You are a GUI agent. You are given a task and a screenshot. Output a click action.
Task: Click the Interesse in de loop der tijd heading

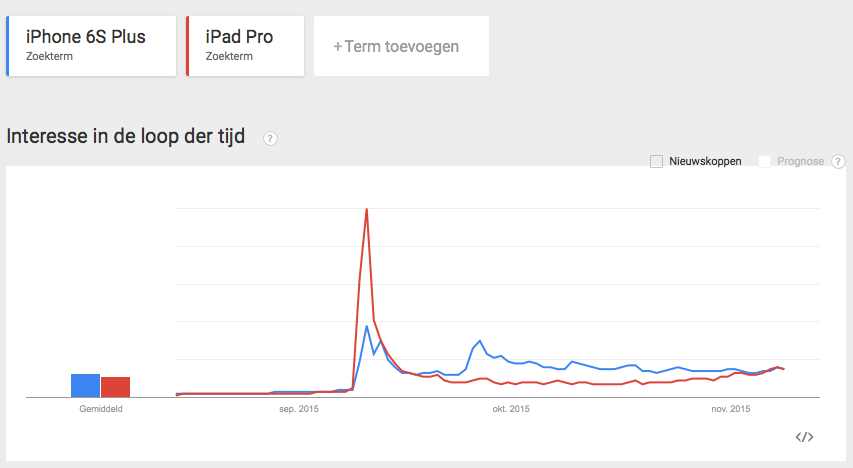click(125, 137)
